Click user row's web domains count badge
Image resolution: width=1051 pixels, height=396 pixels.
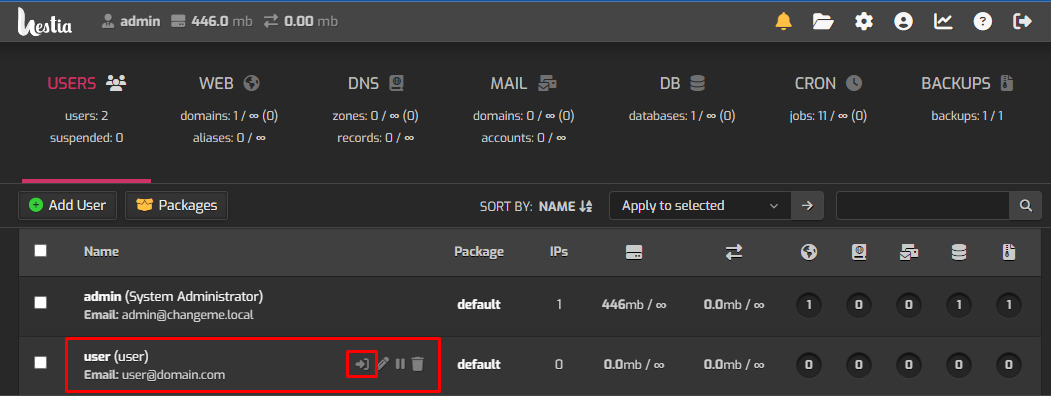coord(809,365)
